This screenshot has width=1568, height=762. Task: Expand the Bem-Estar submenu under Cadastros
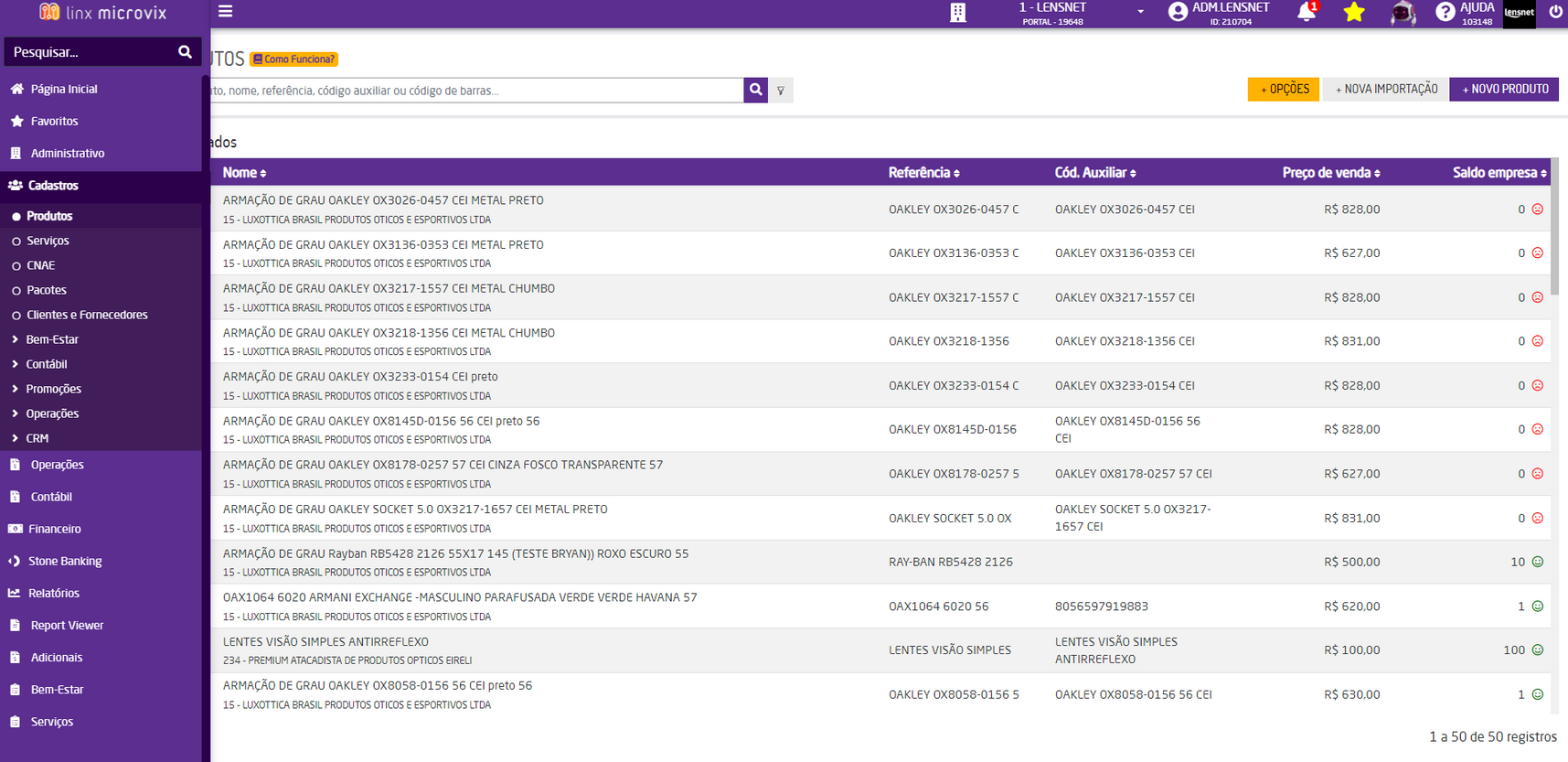[x=52, y=339]
